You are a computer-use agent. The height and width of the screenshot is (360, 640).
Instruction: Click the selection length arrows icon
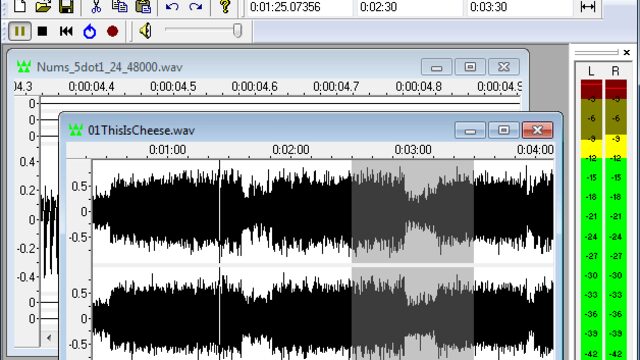587,7
